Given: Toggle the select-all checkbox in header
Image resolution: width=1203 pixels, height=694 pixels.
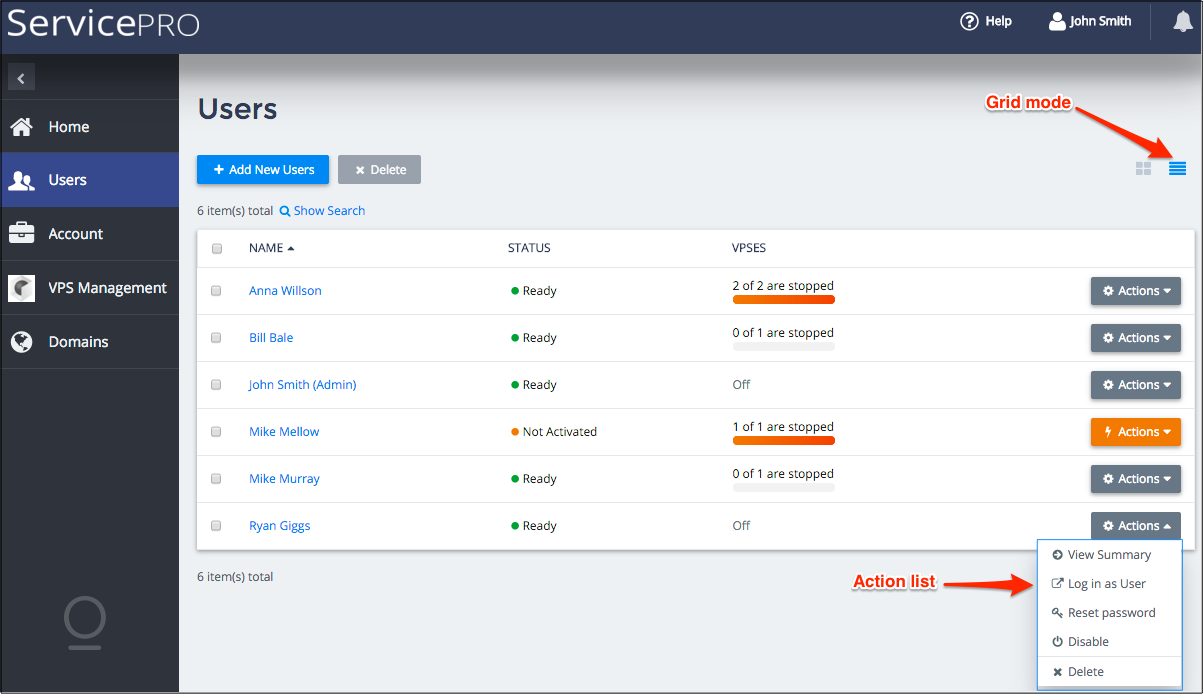Looking at the screenshot, I should pyautogui.click(x=216, y=249).
